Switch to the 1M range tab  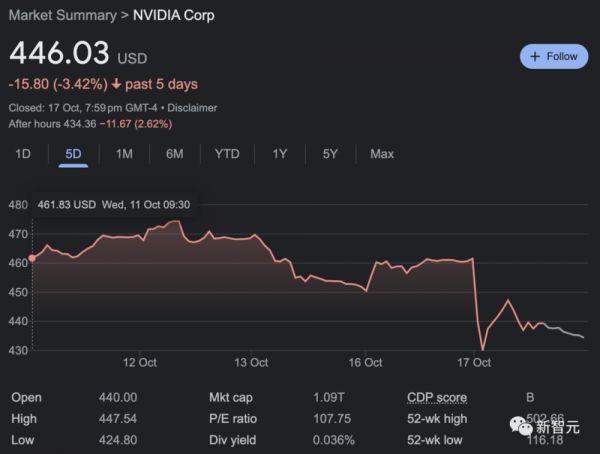click(x=124, y=154)
